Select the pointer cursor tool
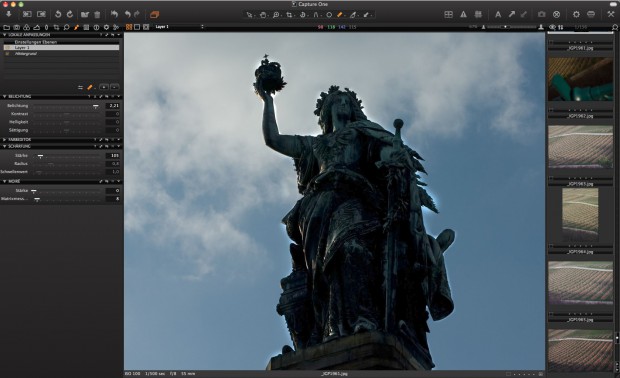Viewport: 620px width, 378px height. pos(249,15)
